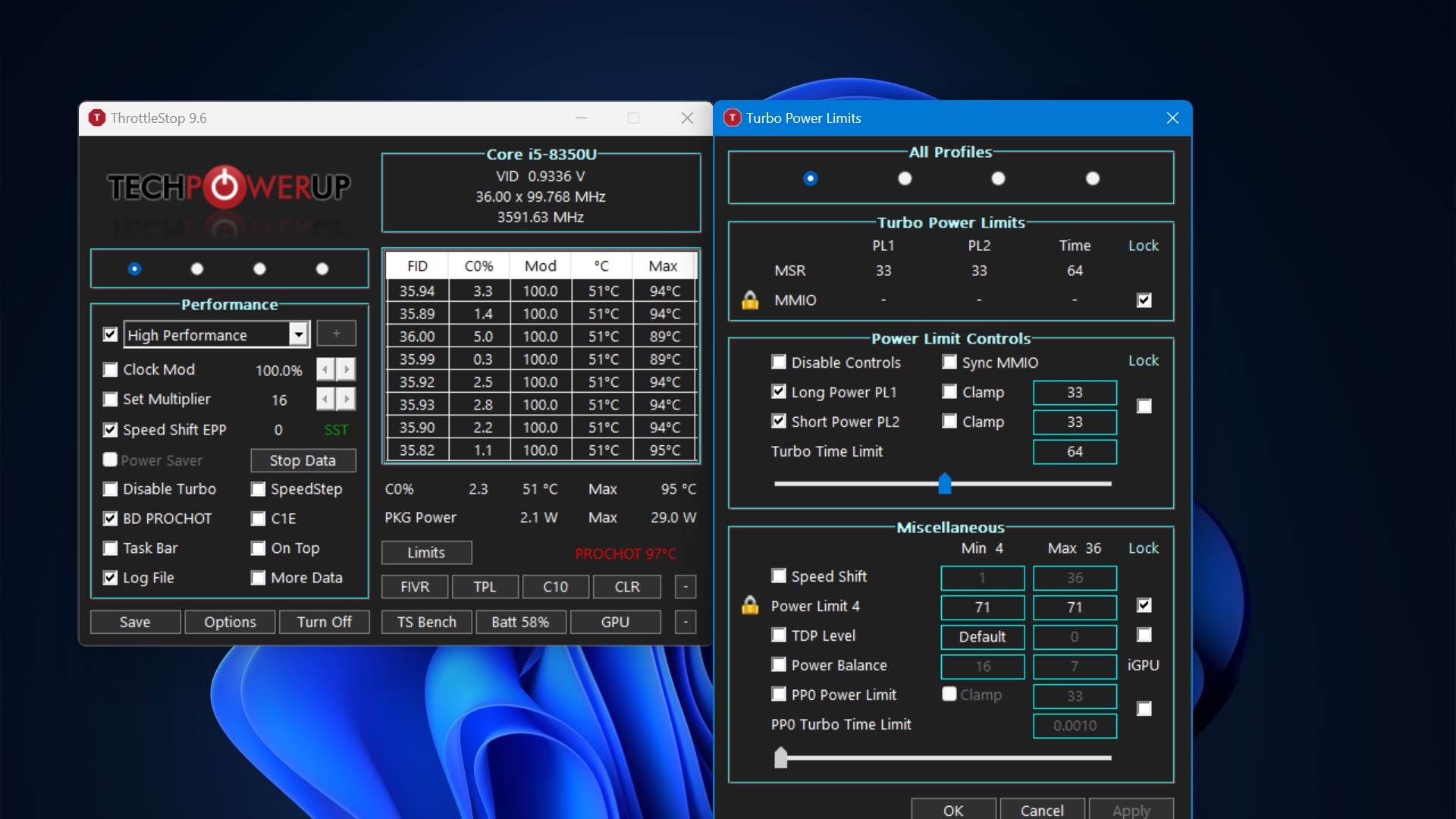Uncheck Long Power PL1
Viewport: 1456px width, 819px height.
tap(779, 391)
